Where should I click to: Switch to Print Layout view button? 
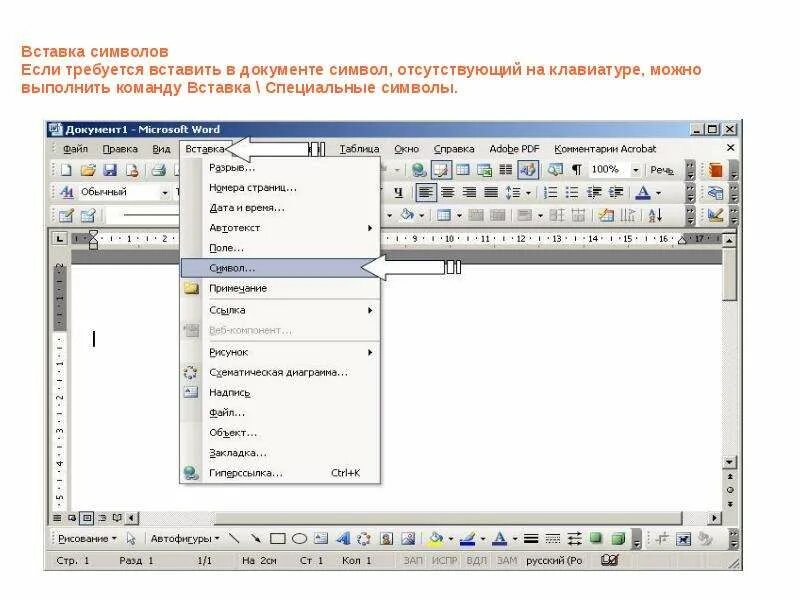[87, 518]
